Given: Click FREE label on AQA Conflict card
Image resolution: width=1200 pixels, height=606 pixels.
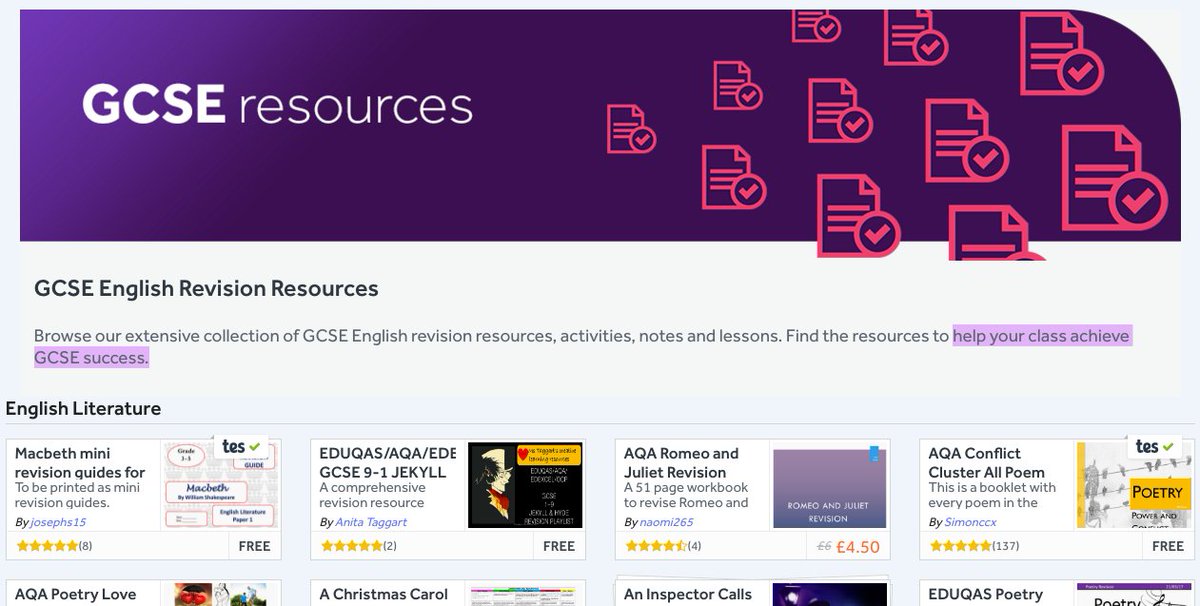Looking at the screenshot, I should pyautogui.click(x=1168, y=546).
